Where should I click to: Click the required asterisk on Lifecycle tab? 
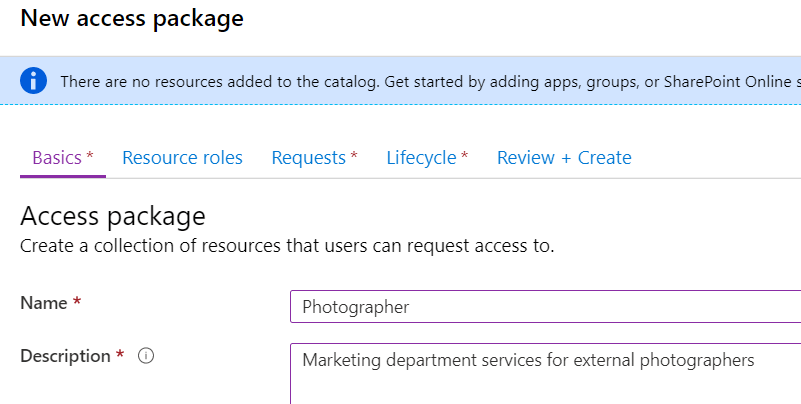pyautogui.click(x=465, y=157)
